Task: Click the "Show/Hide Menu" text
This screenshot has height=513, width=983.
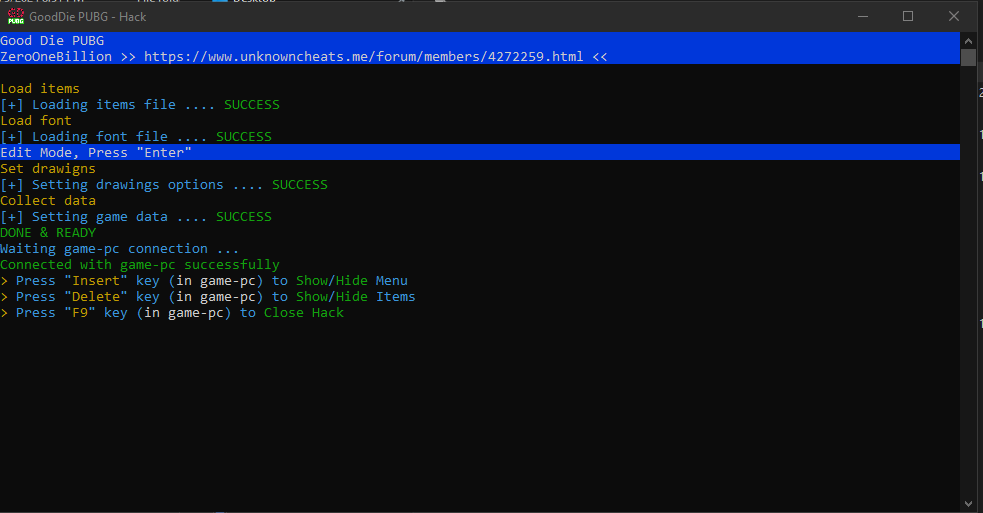Action: [352, 281]
